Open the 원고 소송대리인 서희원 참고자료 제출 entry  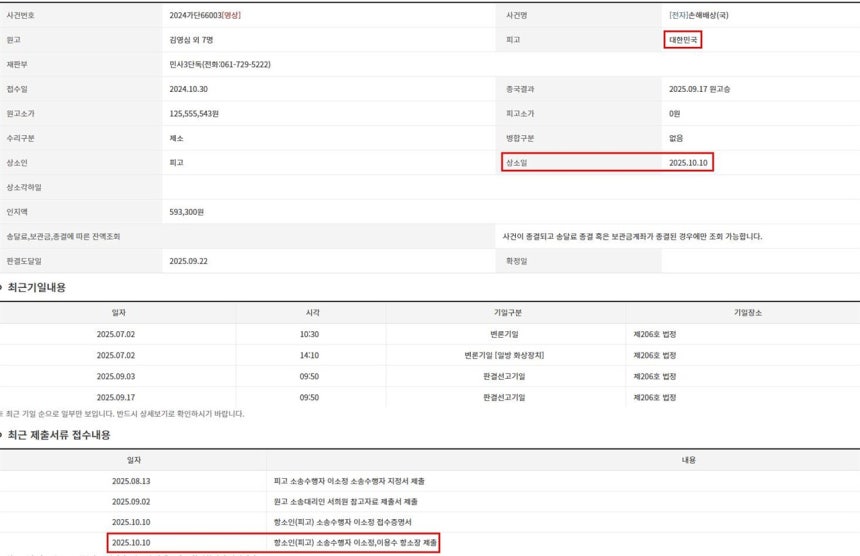click(345, 501)
